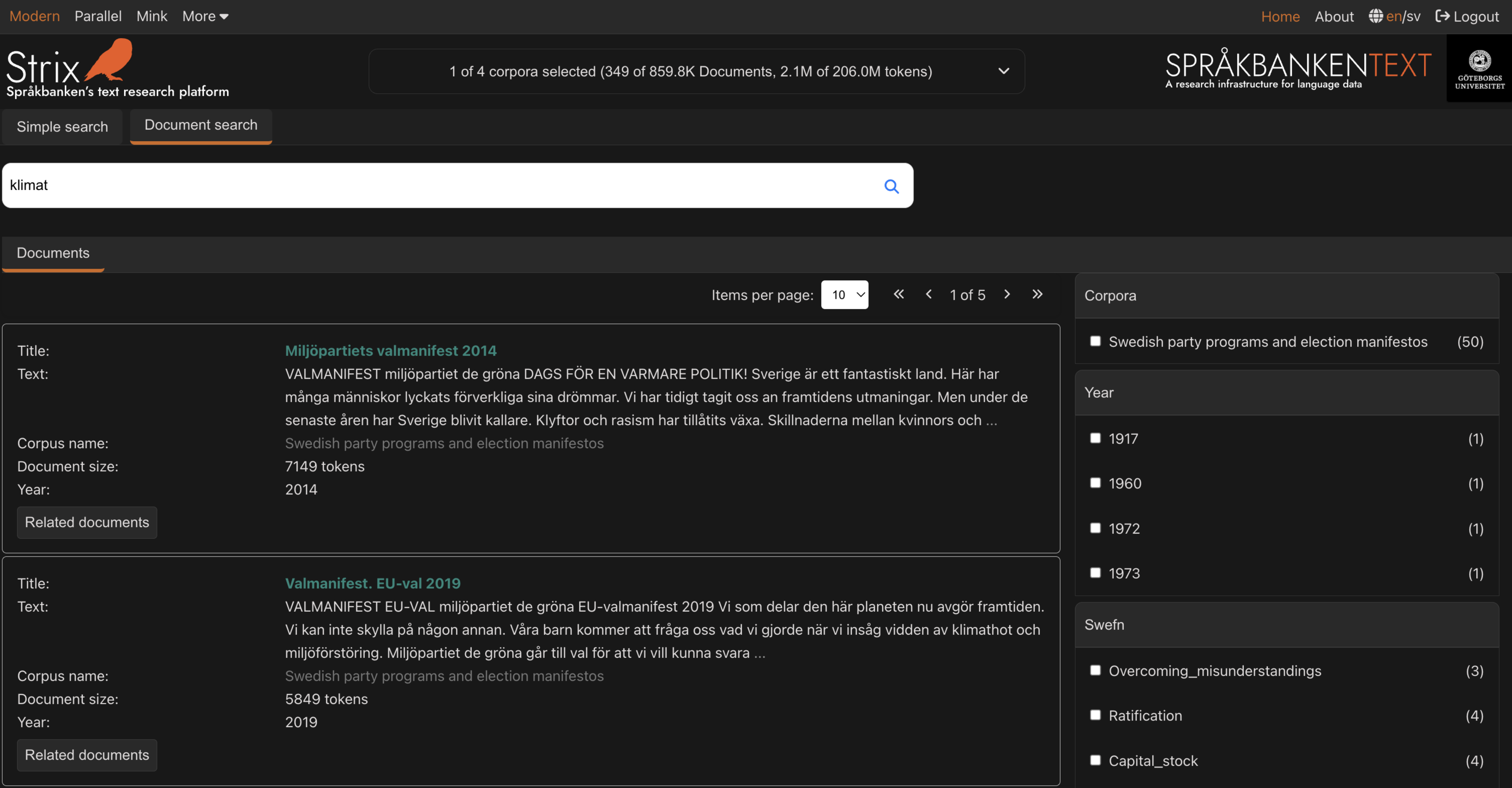Switch to the Simple search tab

click(x=62, y=127)
